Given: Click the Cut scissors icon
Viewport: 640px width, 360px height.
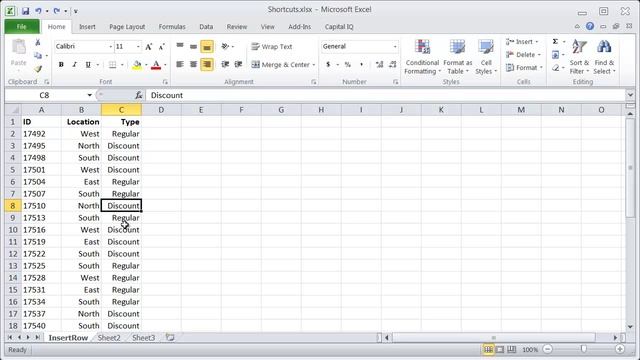Looking at the screenshot, I should 38,42.
